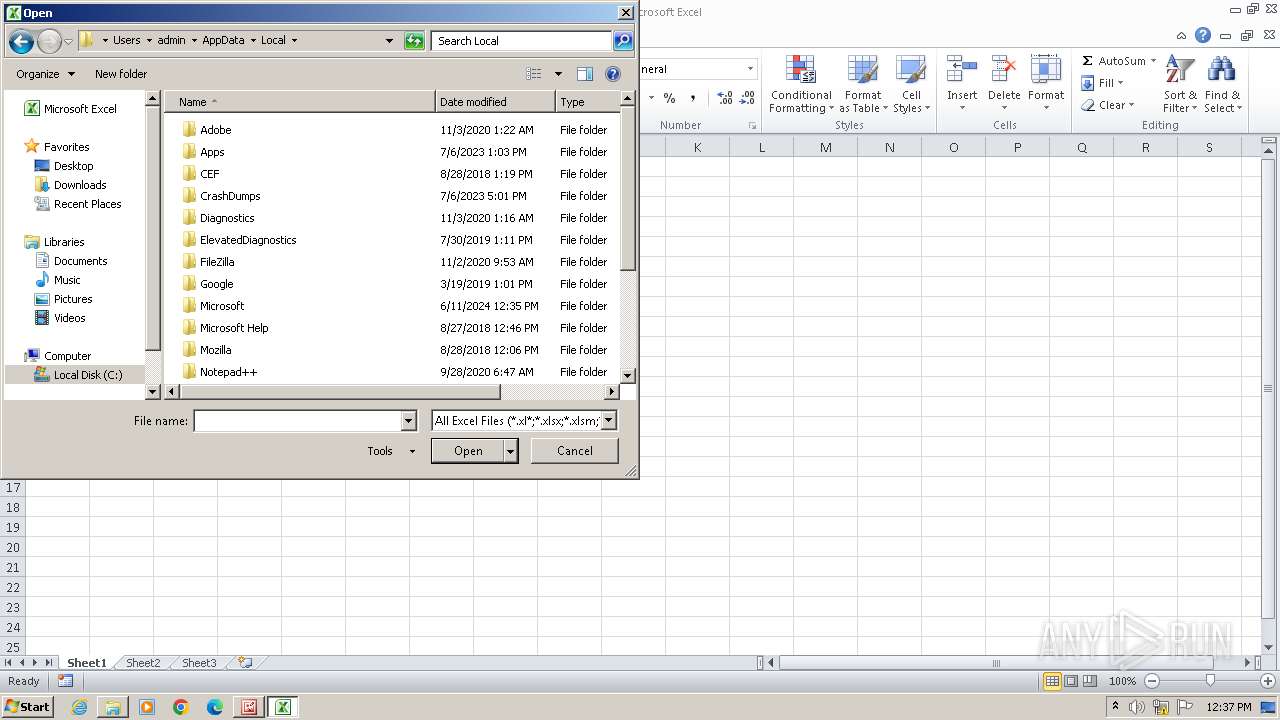Open Cell Styles gallery in Excel ribbon
This screenshot has width=1280, height=720.
click(911, 85)
